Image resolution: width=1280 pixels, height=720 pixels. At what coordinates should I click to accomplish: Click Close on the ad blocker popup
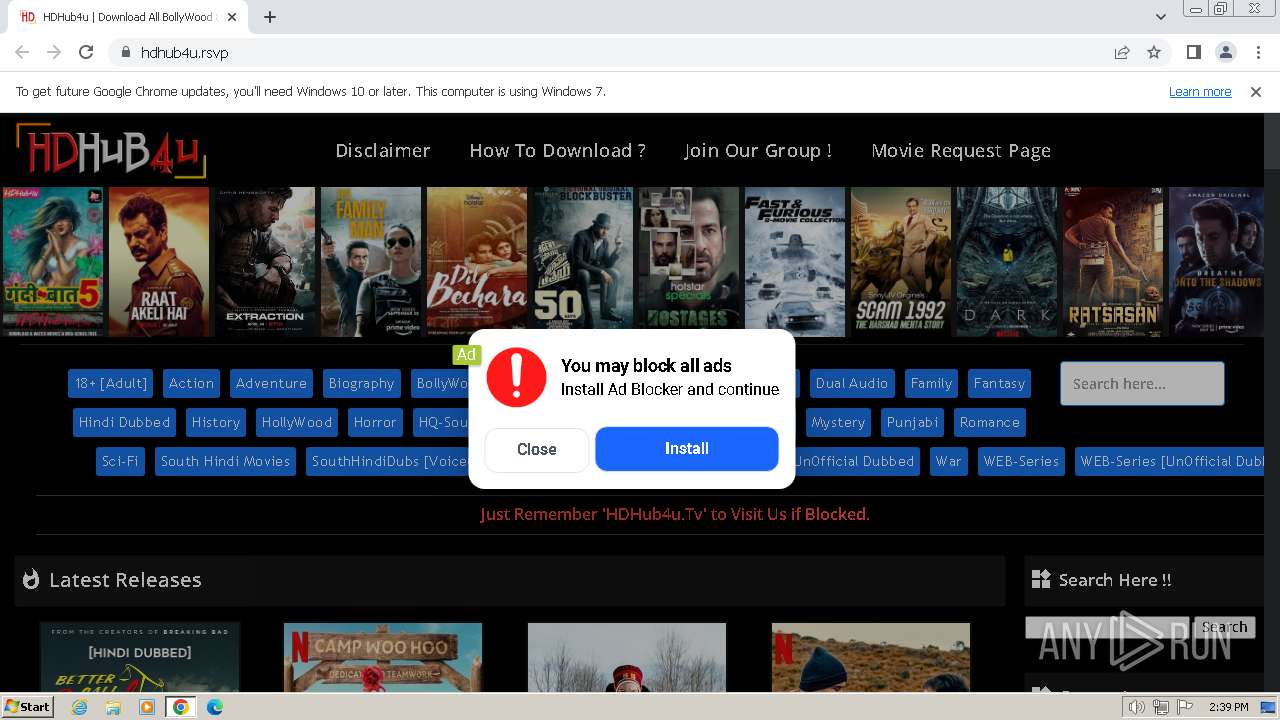[537, 450]
